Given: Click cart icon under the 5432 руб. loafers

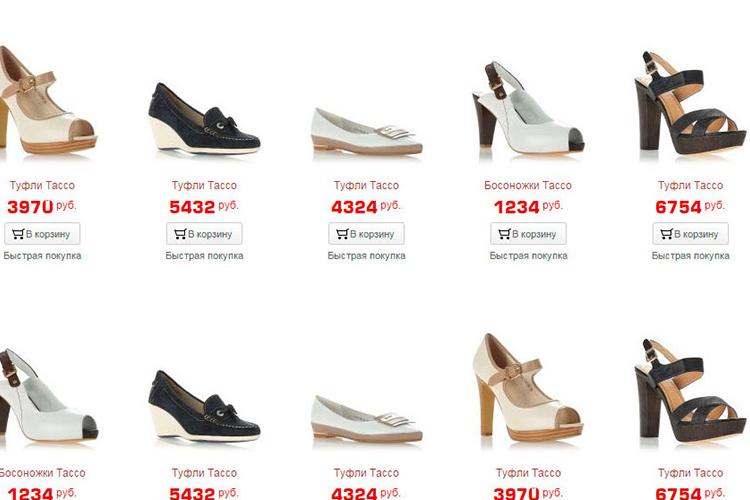Looking at the screenshot, I should tap(180, 234).
